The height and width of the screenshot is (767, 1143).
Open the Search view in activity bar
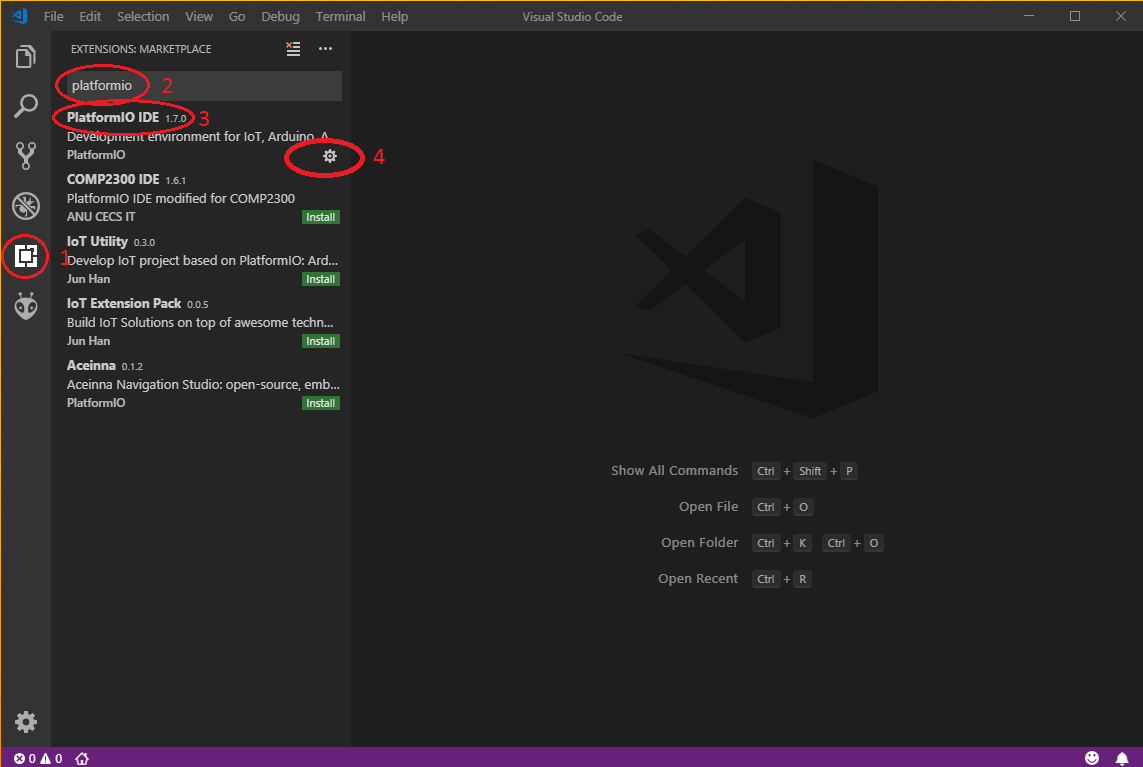tap(26, 106)
